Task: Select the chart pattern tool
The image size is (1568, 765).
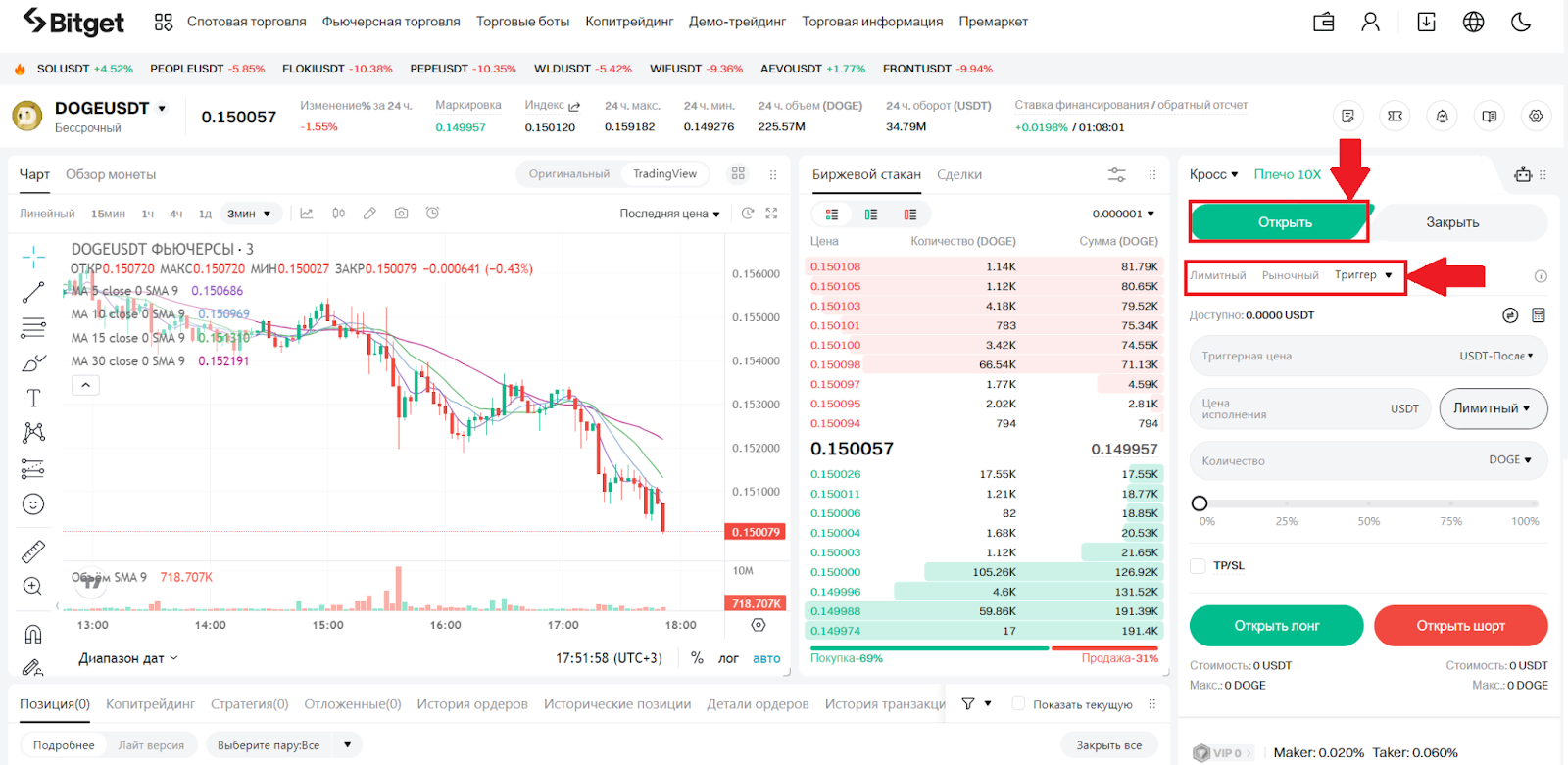Action: click(33, 432)
